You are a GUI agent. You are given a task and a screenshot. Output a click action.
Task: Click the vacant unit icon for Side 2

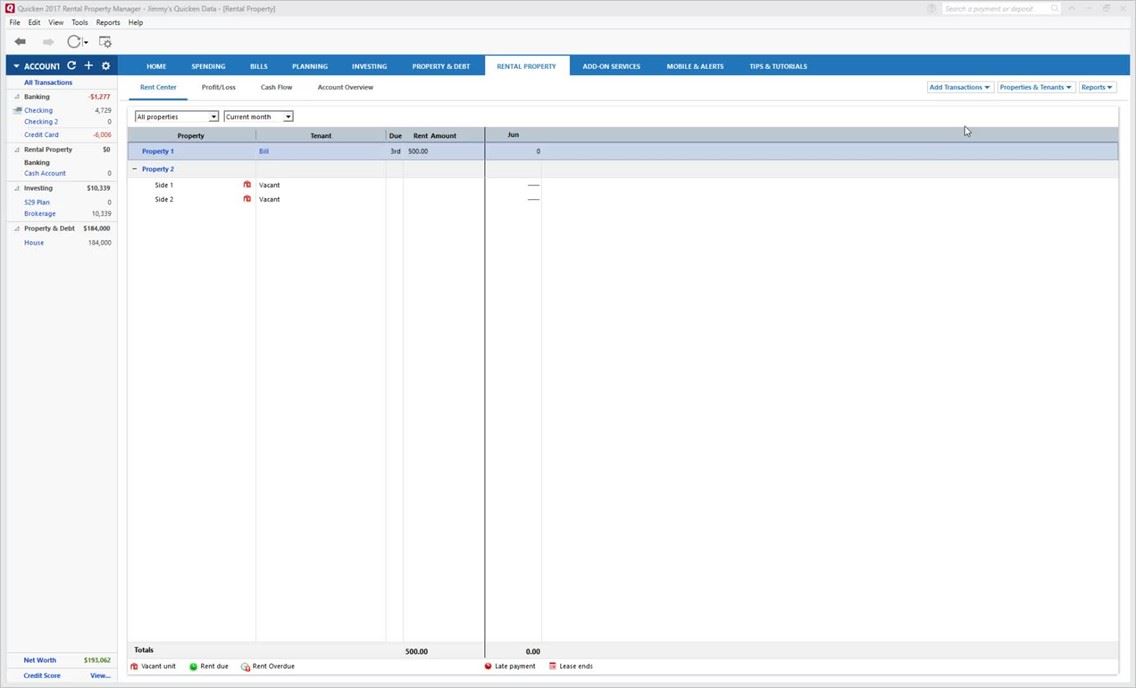coord(247,199)
